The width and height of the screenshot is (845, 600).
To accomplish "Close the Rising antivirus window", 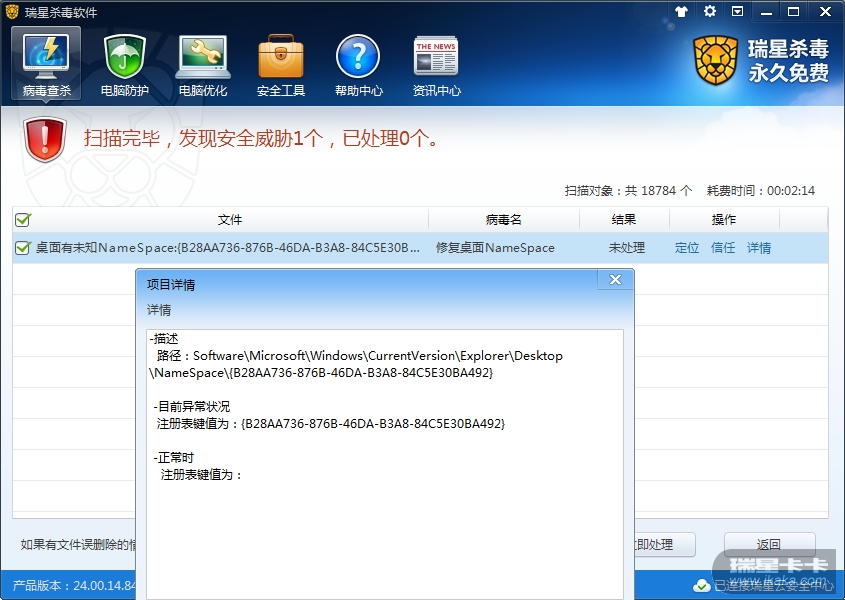I will click(x=825, y=11).
